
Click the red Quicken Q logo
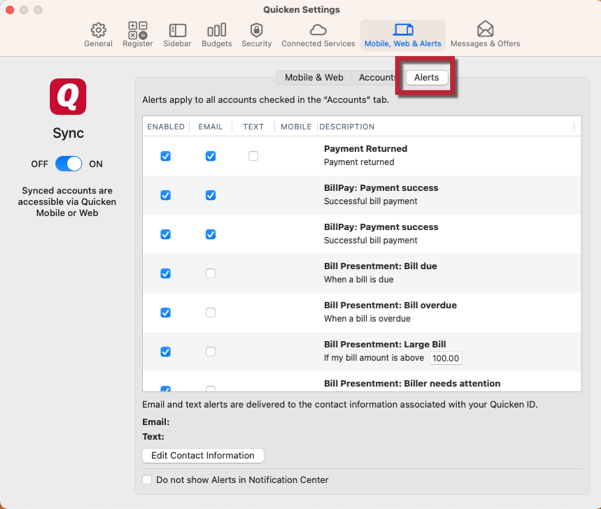coord(68,97)
